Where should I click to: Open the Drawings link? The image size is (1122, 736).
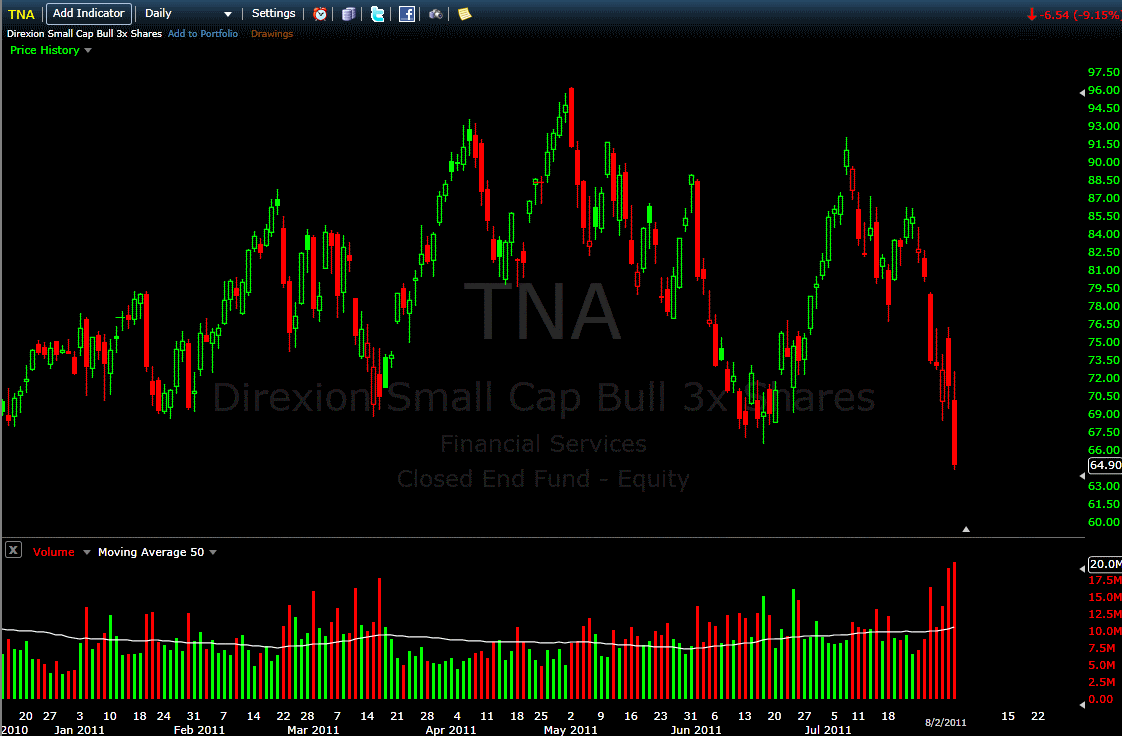pos(272,34)
